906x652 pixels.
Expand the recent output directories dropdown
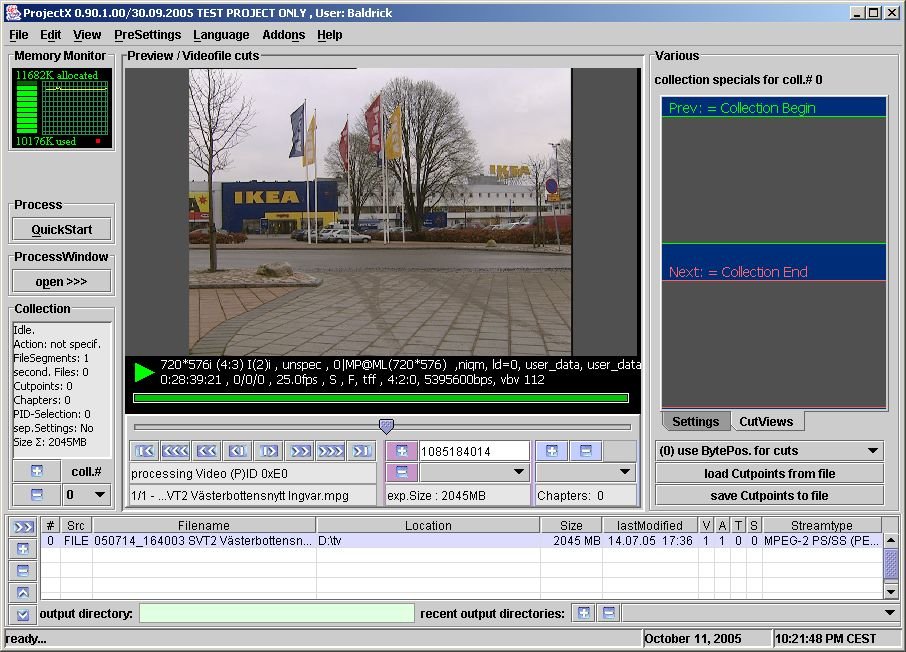(x=758, y=613)
